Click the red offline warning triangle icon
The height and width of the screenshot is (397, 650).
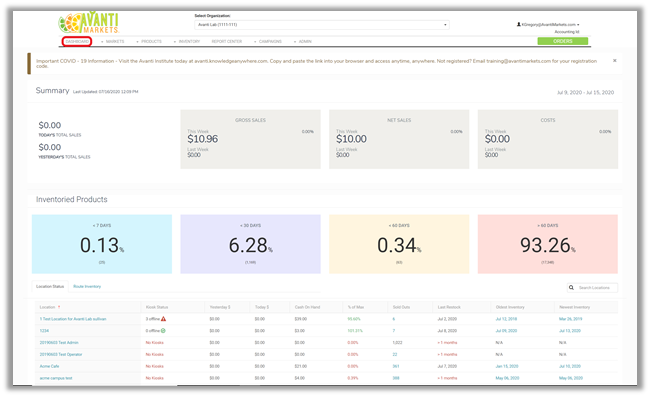[x=163, y=319]
